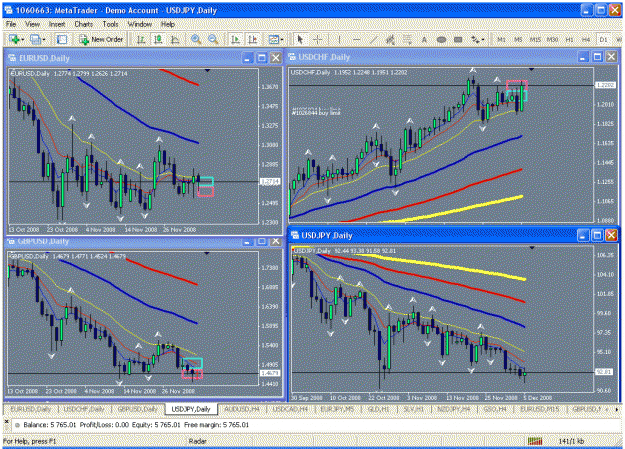625x449 pixels.
Task: Select the text label A tool
Action: 424,39
